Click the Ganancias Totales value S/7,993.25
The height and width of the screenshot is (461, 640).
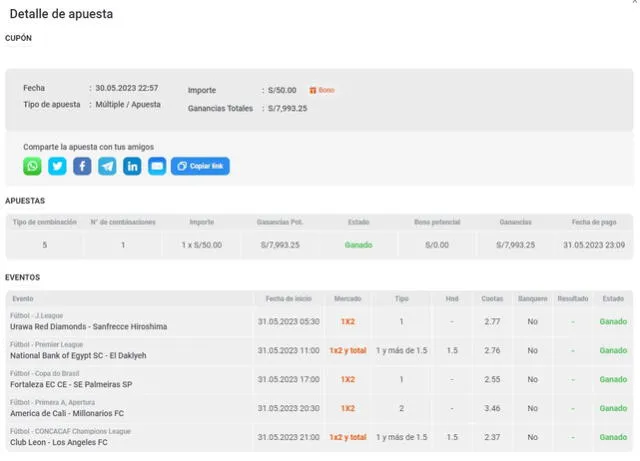click(x=287, y=109)
